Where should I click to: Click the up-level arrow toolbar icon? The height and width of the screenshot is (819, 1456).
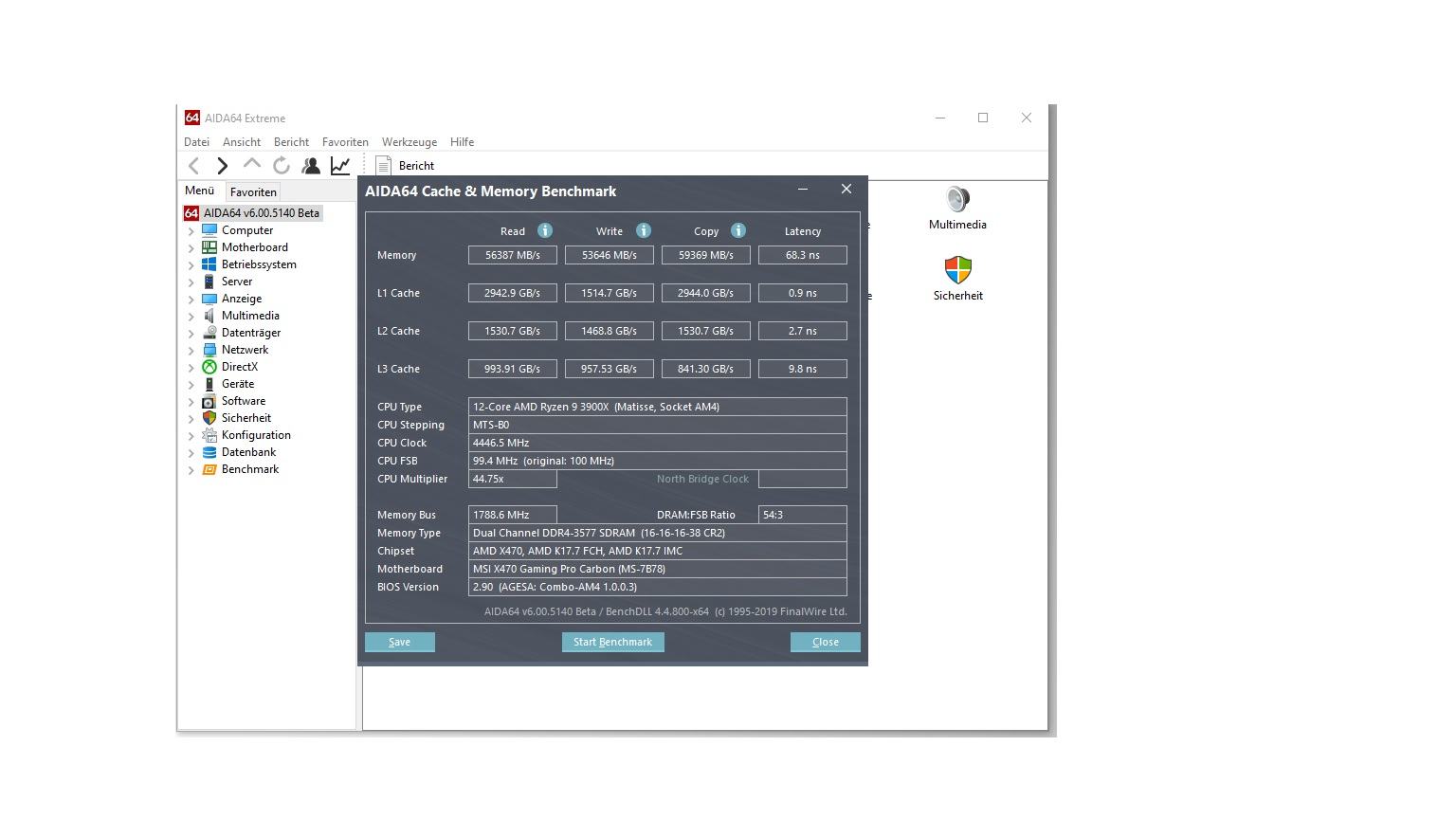[252, 165]
